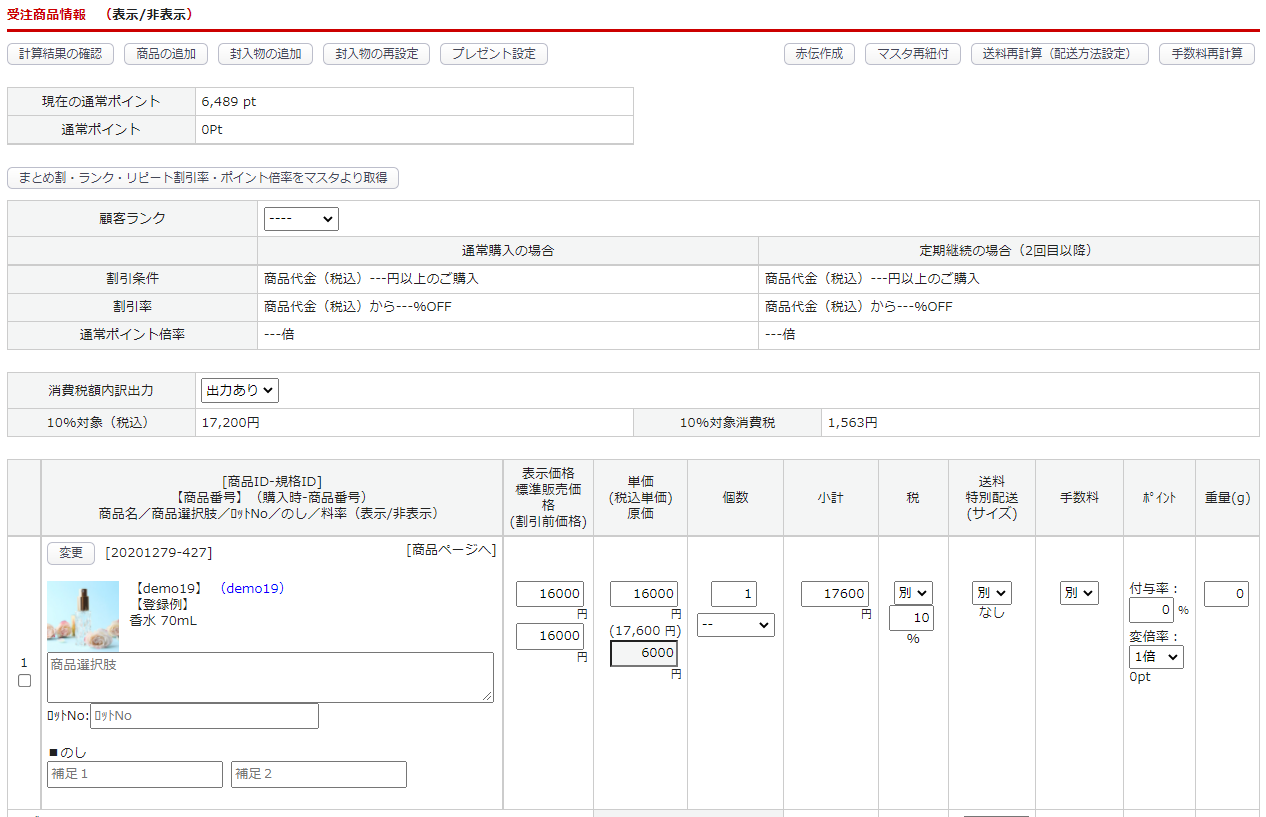The width and height of the screenshot is (1266, 817).
Task: Open the 消費税額内訳出力 dropdown
Action: click(240, 391)
